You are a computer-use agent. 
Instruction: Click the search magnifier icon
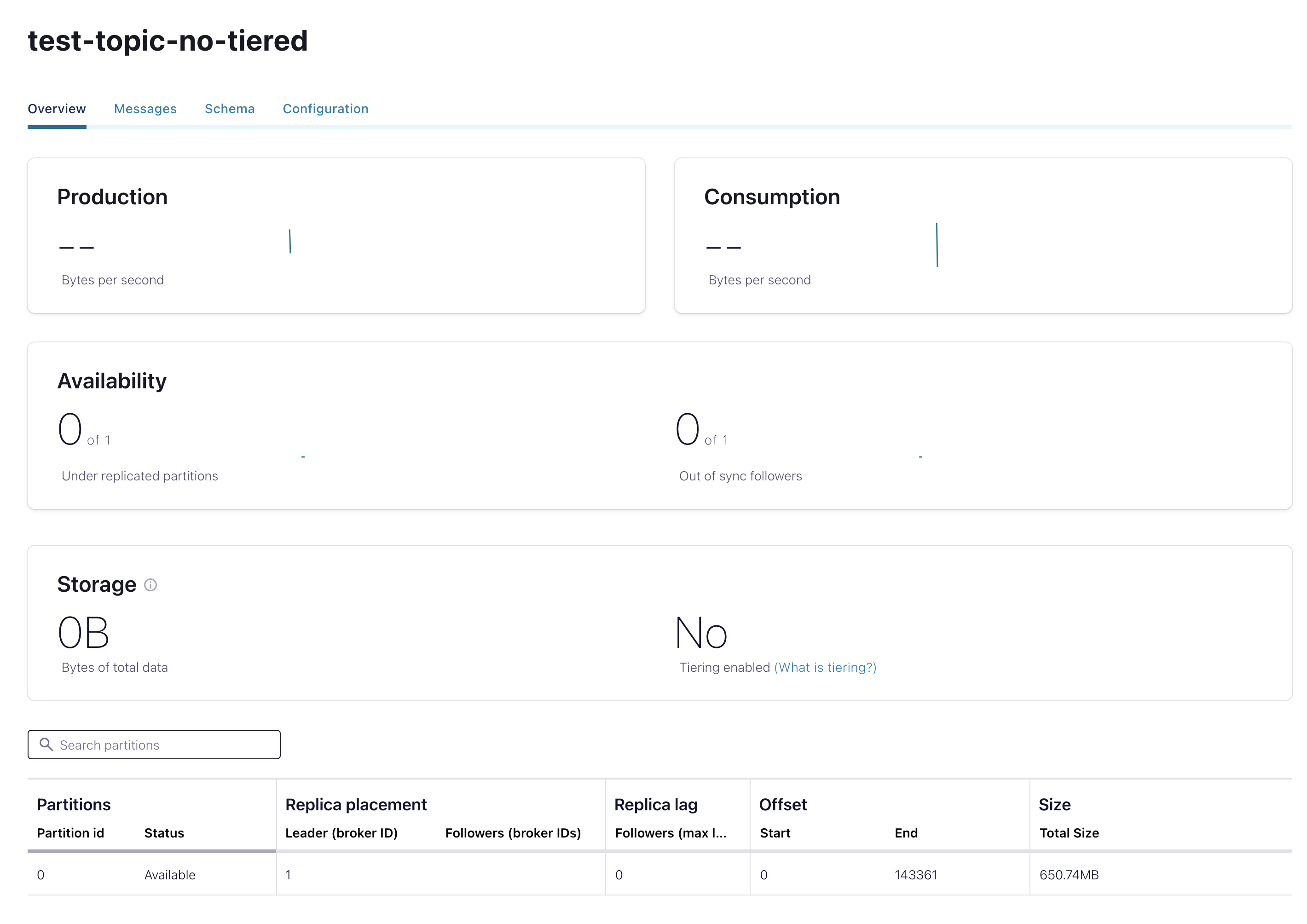click(x=46, y=745)
